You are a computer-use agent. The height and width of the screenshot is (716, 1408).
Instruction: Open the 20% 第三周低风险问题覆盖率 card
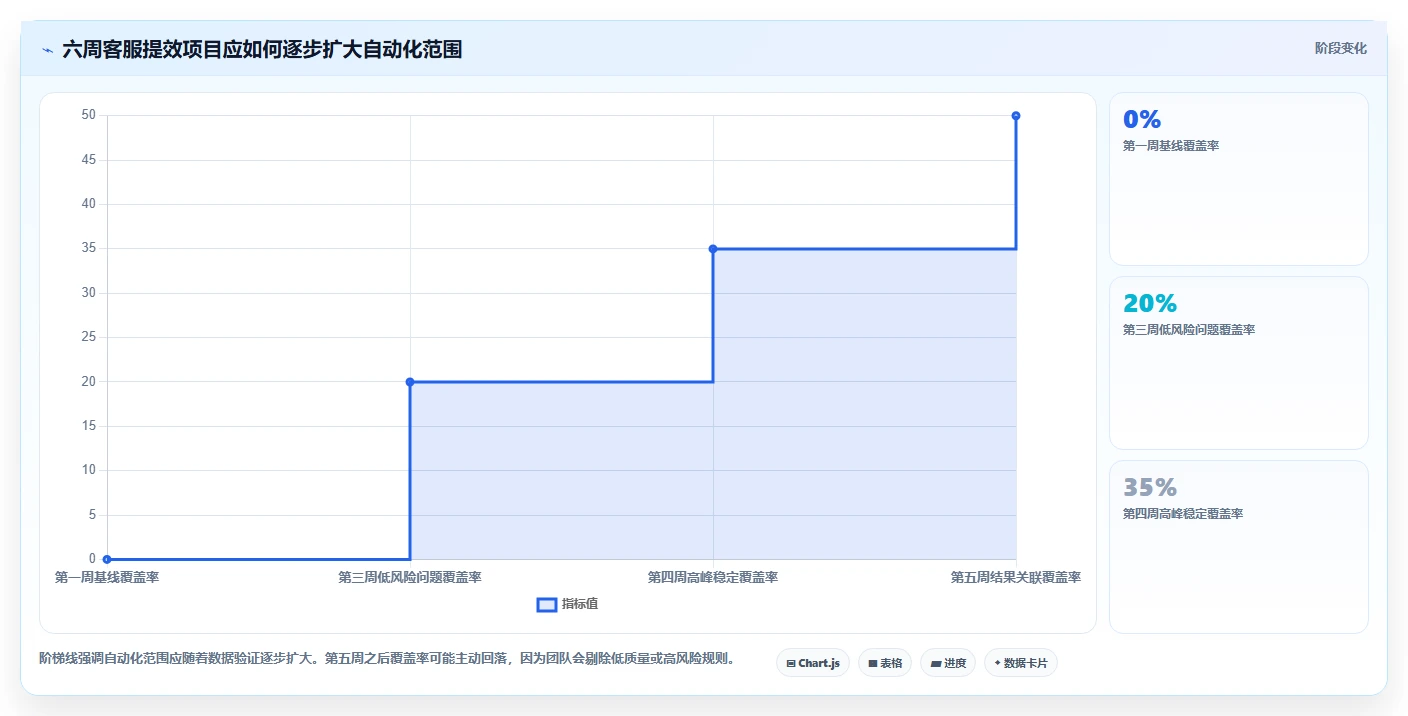pyautogui.click(x=1239, y=363)
